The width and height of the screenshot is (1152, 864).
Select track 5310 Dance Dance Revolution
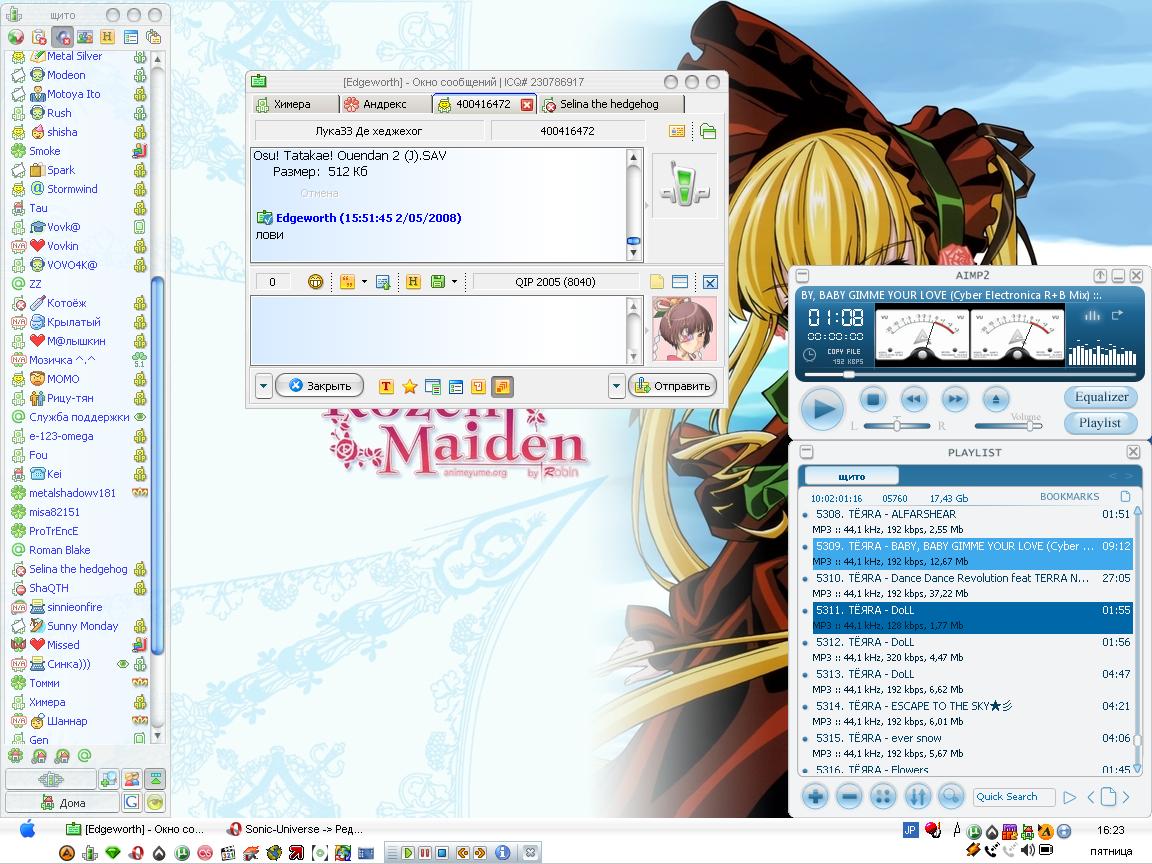[972, 586]
